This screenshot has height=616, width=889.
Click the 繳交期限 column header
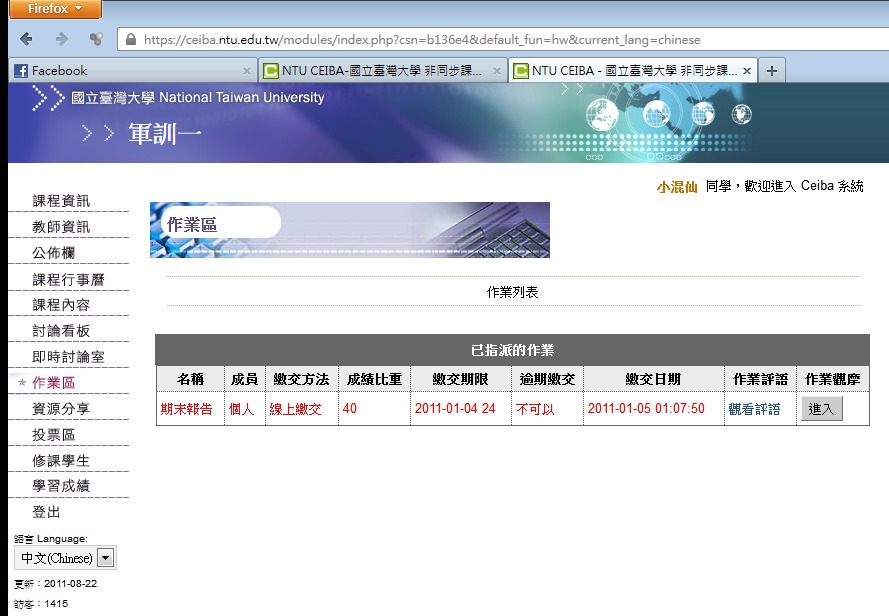coord(460,379)
